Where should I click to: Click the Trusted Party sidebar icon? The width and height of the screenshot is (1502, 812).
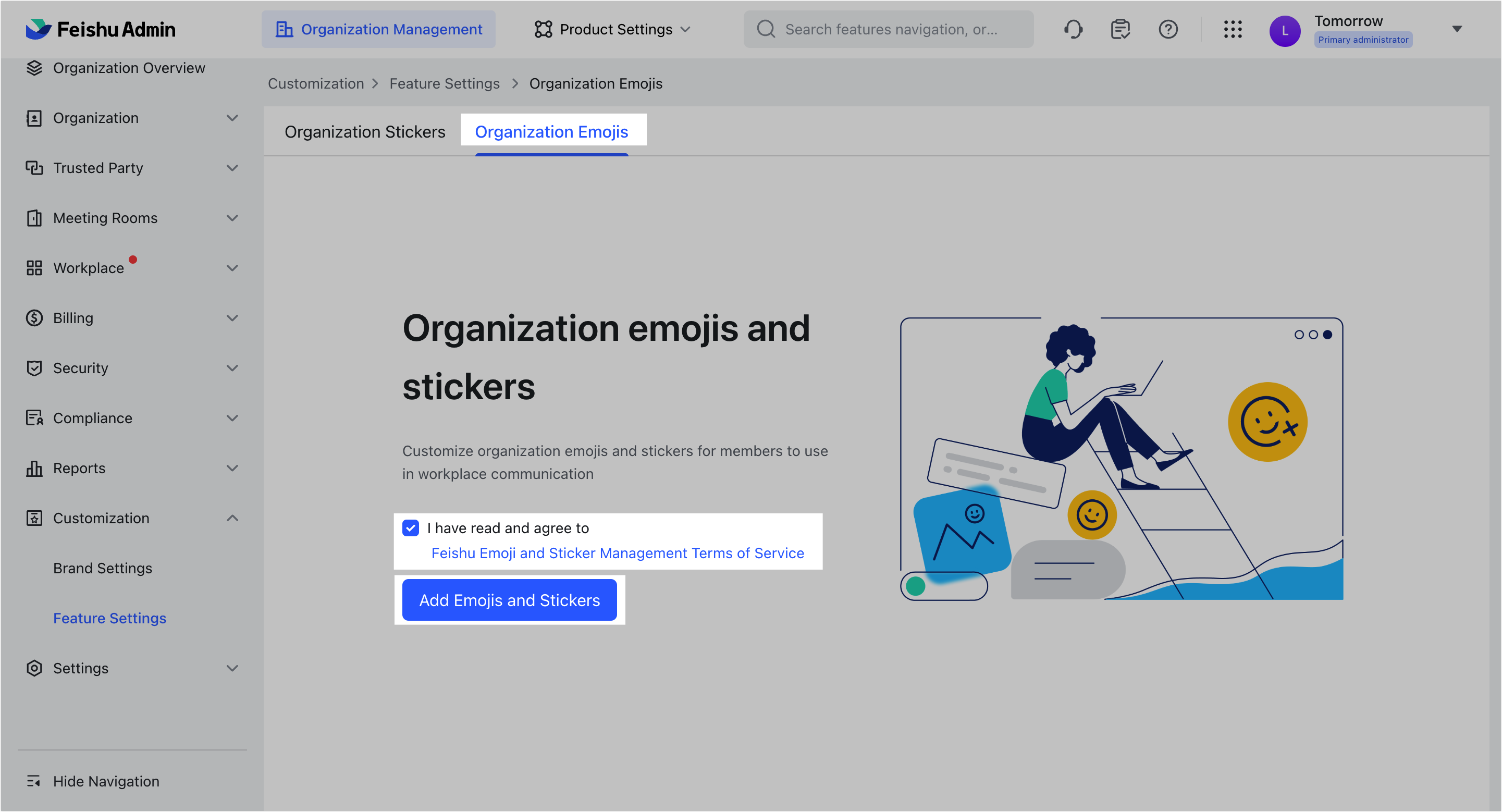click(34, 168)
